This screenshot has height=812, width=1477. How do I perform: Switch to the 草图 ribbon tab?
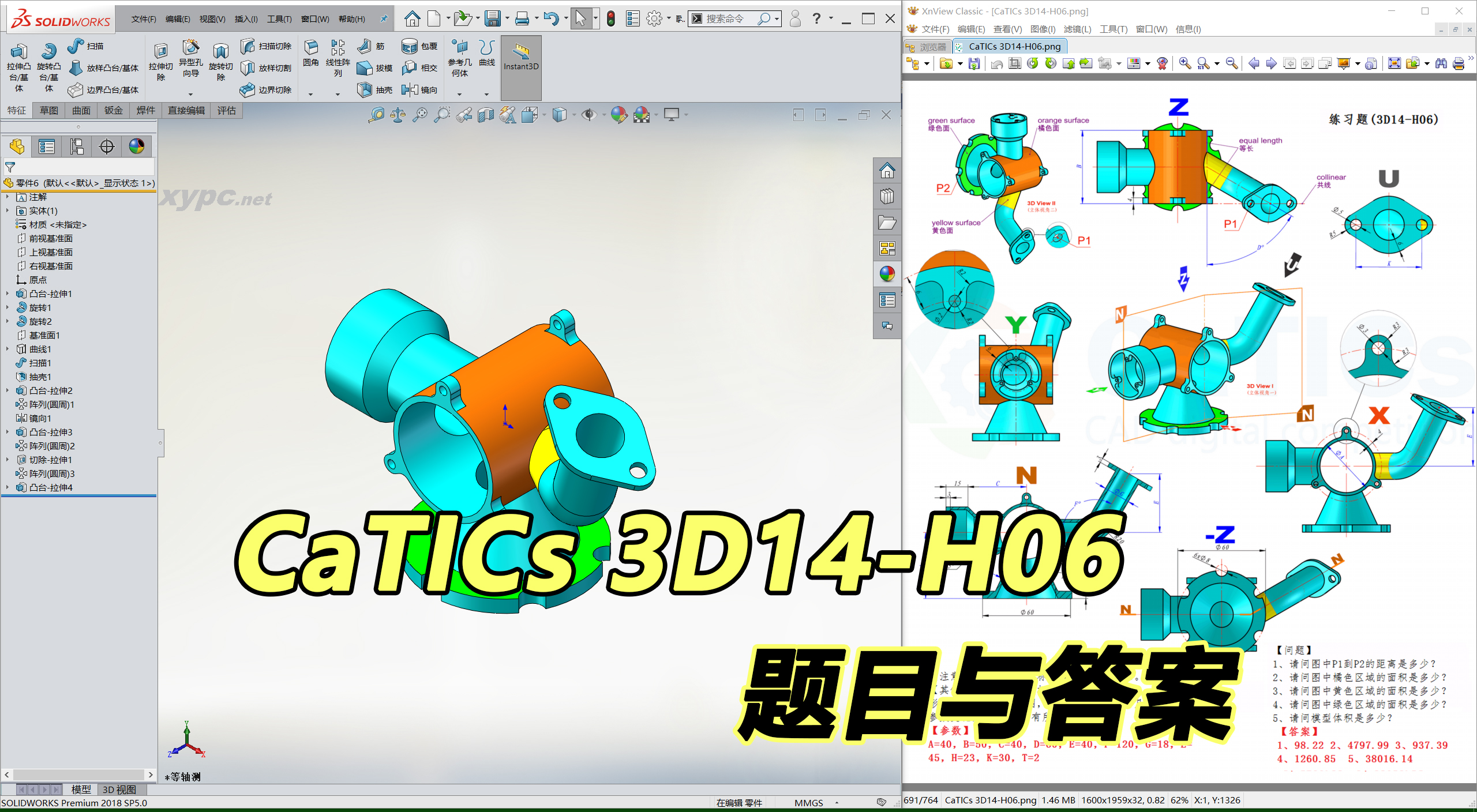pyautogui.click(x=49, y=111)
